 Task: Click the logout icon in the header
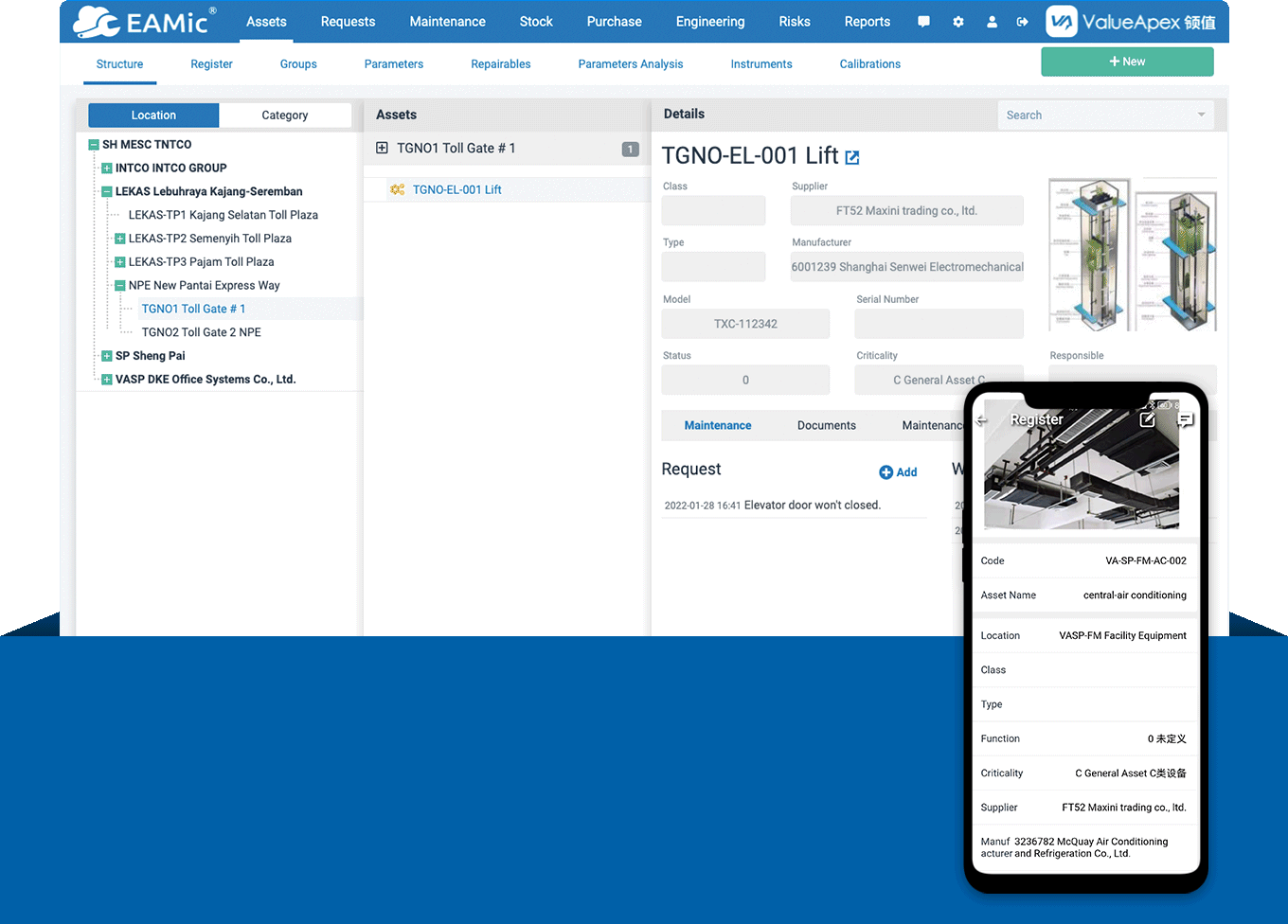click(x=1024, y=21)
